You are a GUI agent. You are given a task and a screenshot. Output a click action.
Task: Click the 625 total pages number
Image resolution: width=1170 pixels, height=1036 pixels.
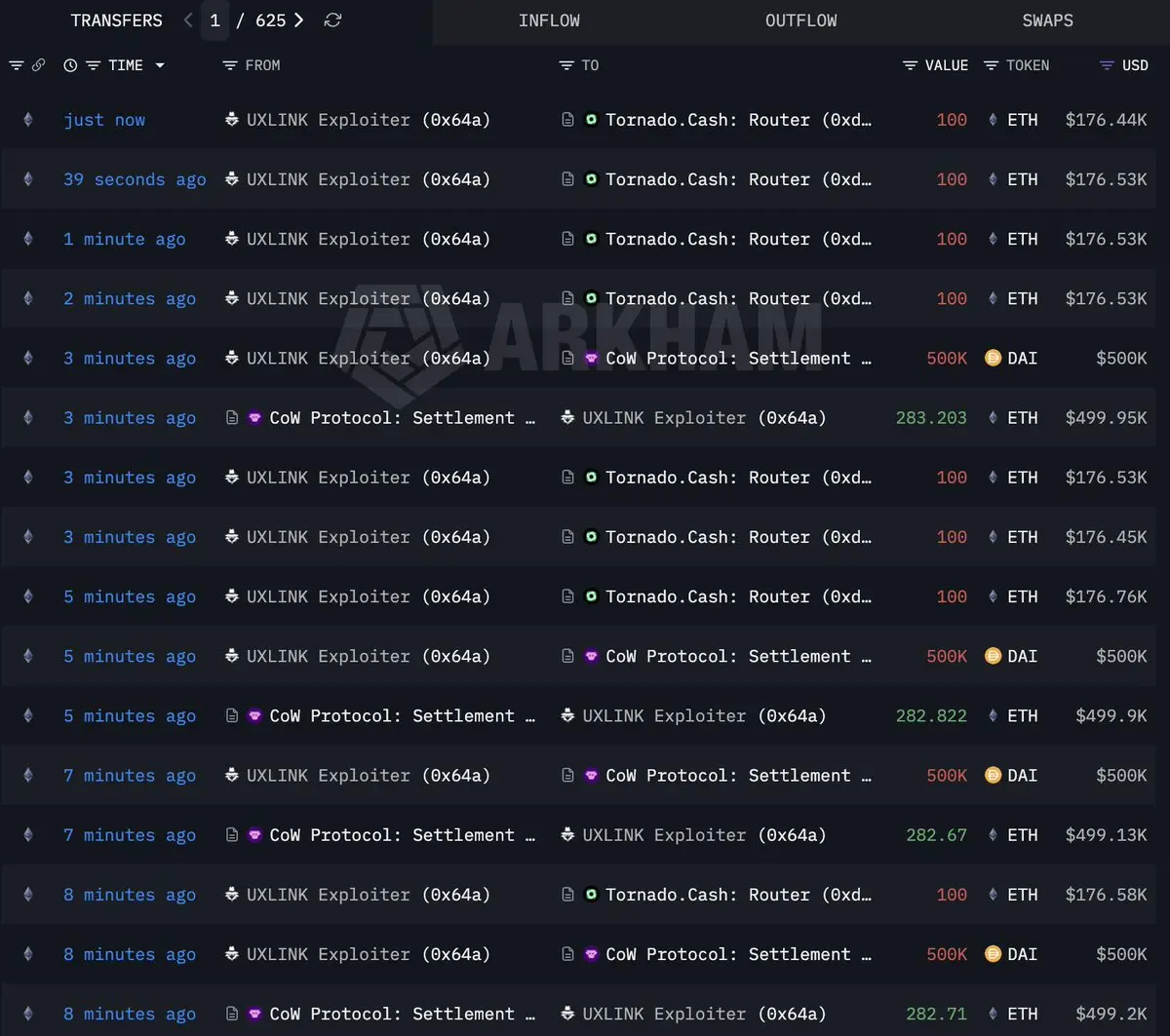pos(270,20)
